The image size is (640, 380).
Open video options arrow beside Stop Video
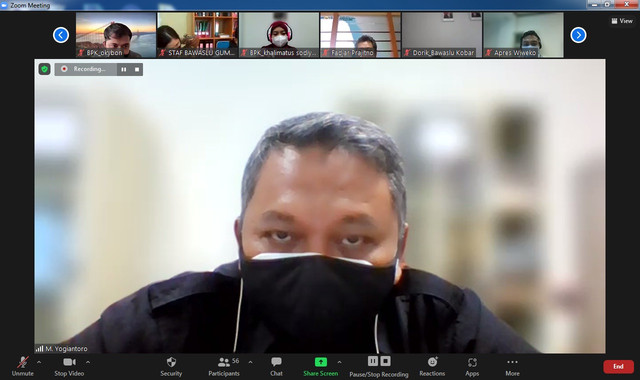(x=88, y=362)
